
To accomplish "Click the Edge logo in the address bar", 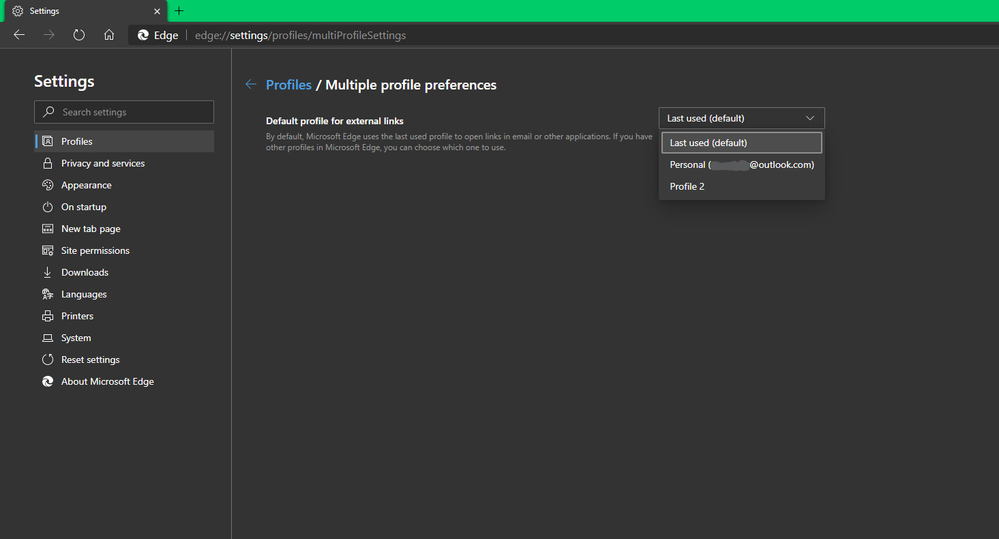I will point(143,35).
